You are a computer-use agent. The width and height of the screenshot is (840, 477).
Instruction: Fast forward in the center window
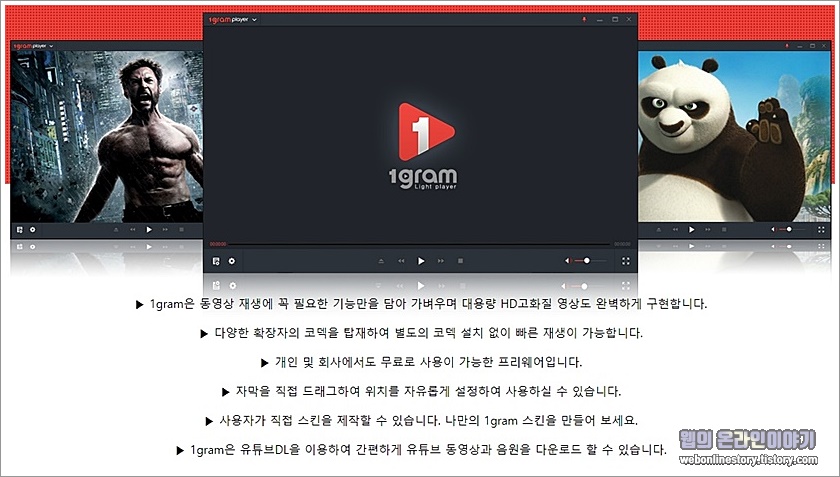[440, 261]
